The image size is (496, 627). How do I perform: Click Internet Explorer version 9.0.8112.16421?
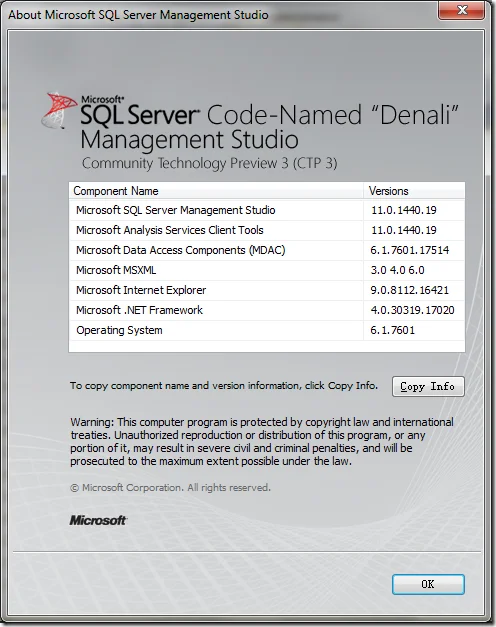point(410,290)
